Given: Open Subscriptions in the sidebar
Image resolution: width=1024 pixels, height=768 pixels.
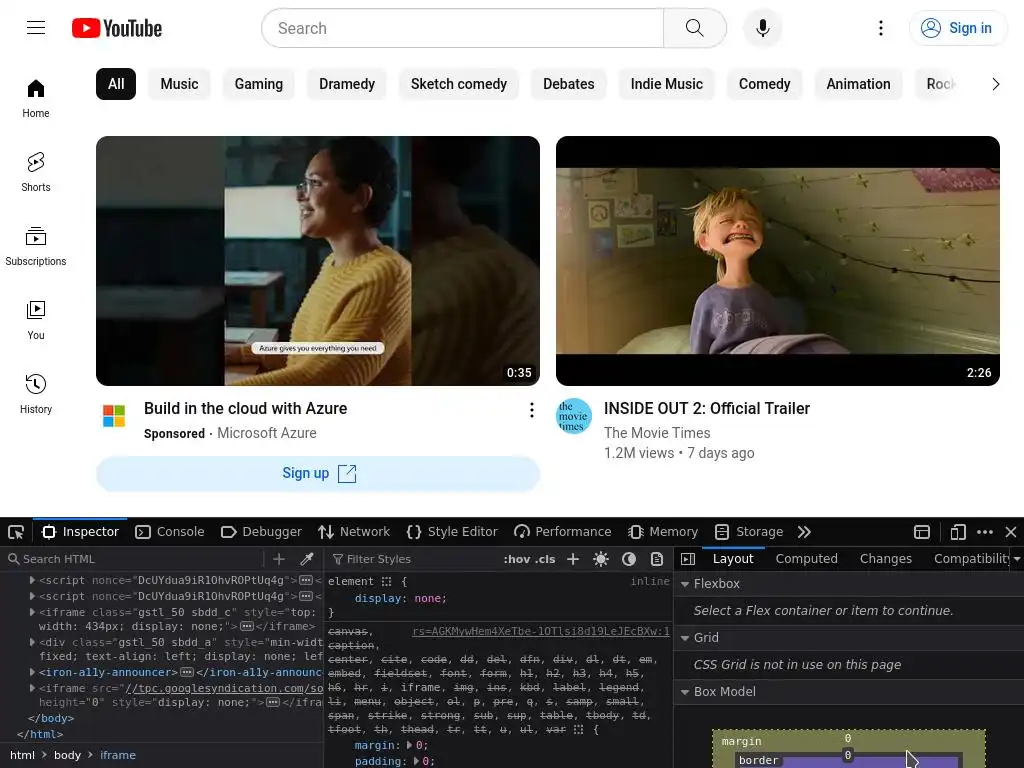Looking at the screenshot, I should point(36,246).
